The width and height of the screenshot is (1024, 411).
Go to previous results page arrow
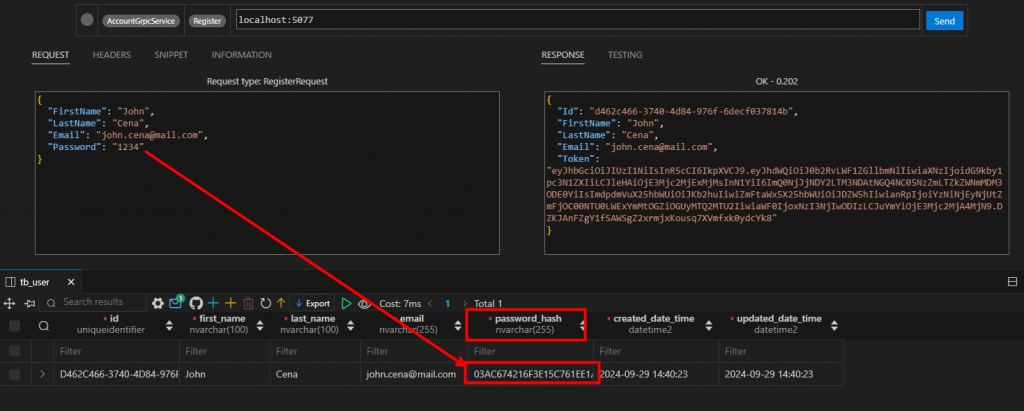click(430, 304)
